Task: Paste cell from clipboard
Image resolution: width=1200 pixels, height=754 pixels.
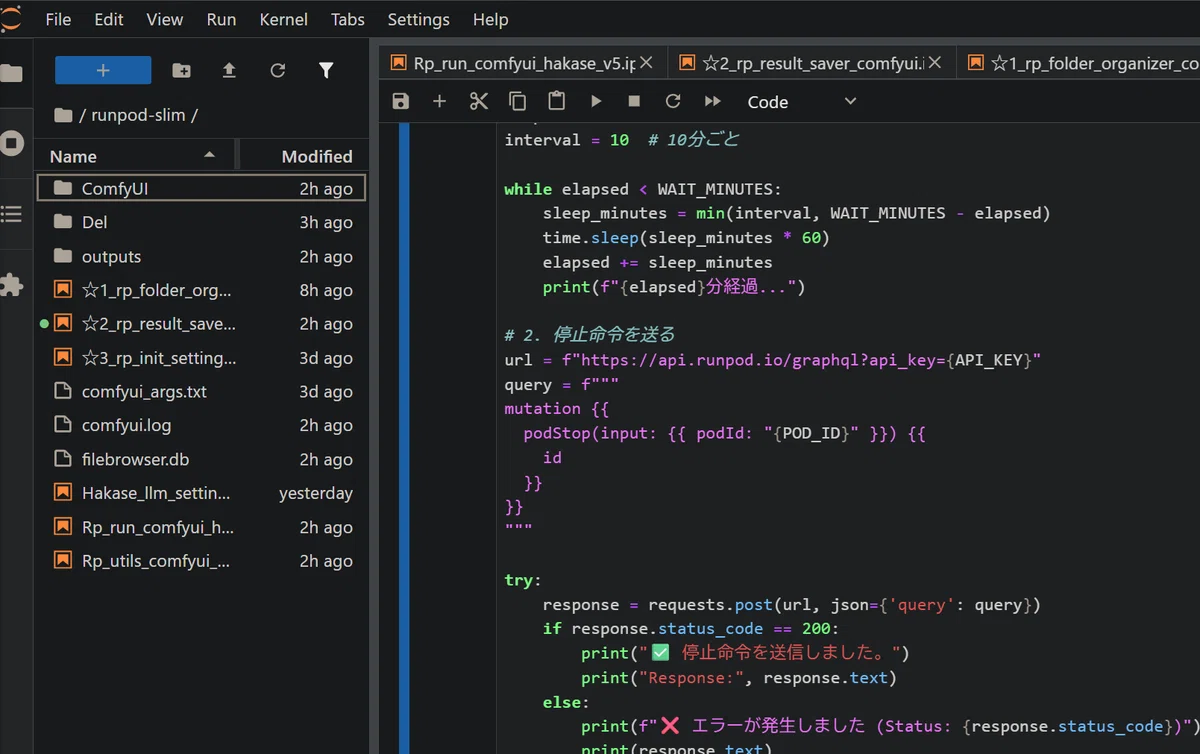Action: [x=556, y=101]
